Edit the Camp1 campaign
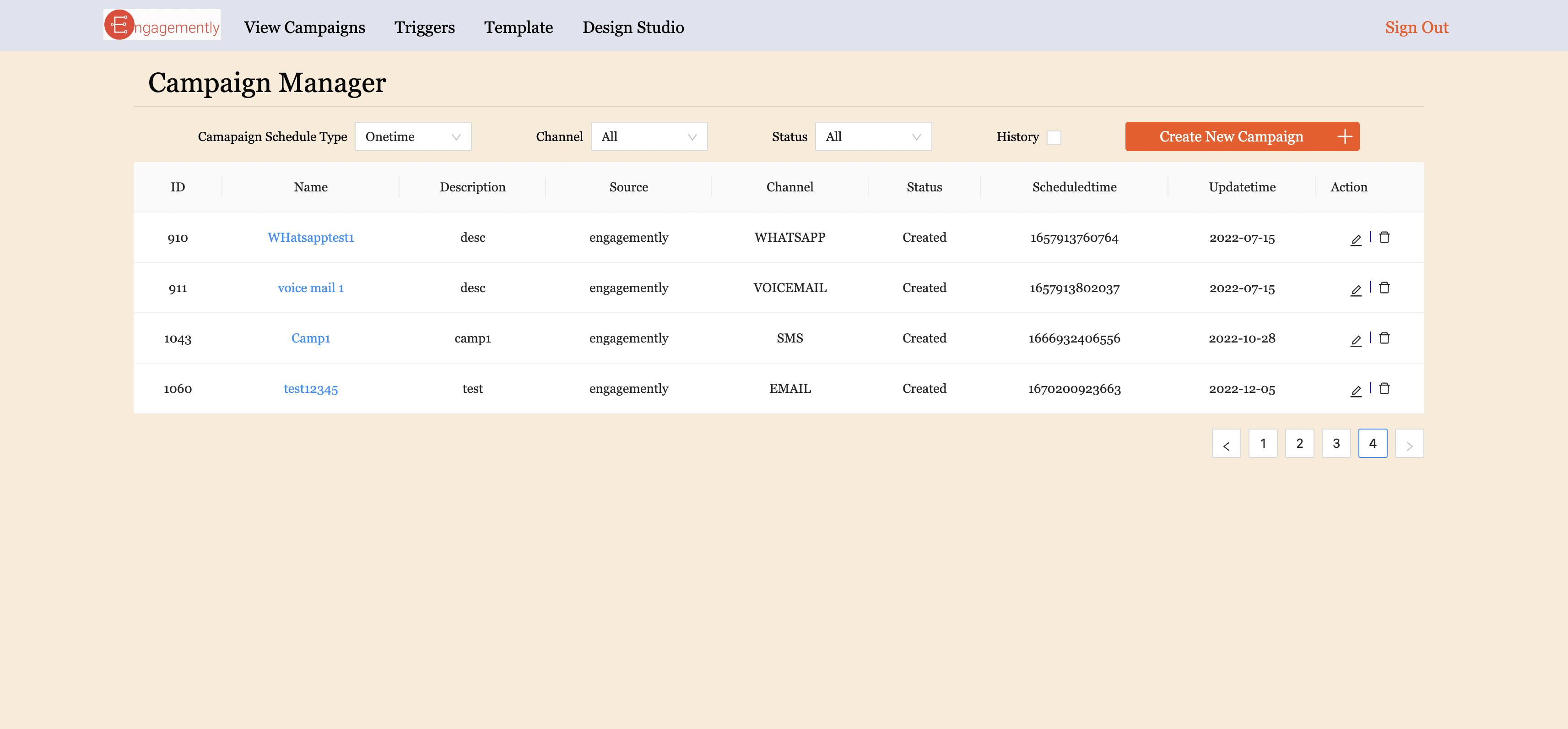Image resolution: width=1568 pixels, height=729 pixels. click(x=1356, y=340)
